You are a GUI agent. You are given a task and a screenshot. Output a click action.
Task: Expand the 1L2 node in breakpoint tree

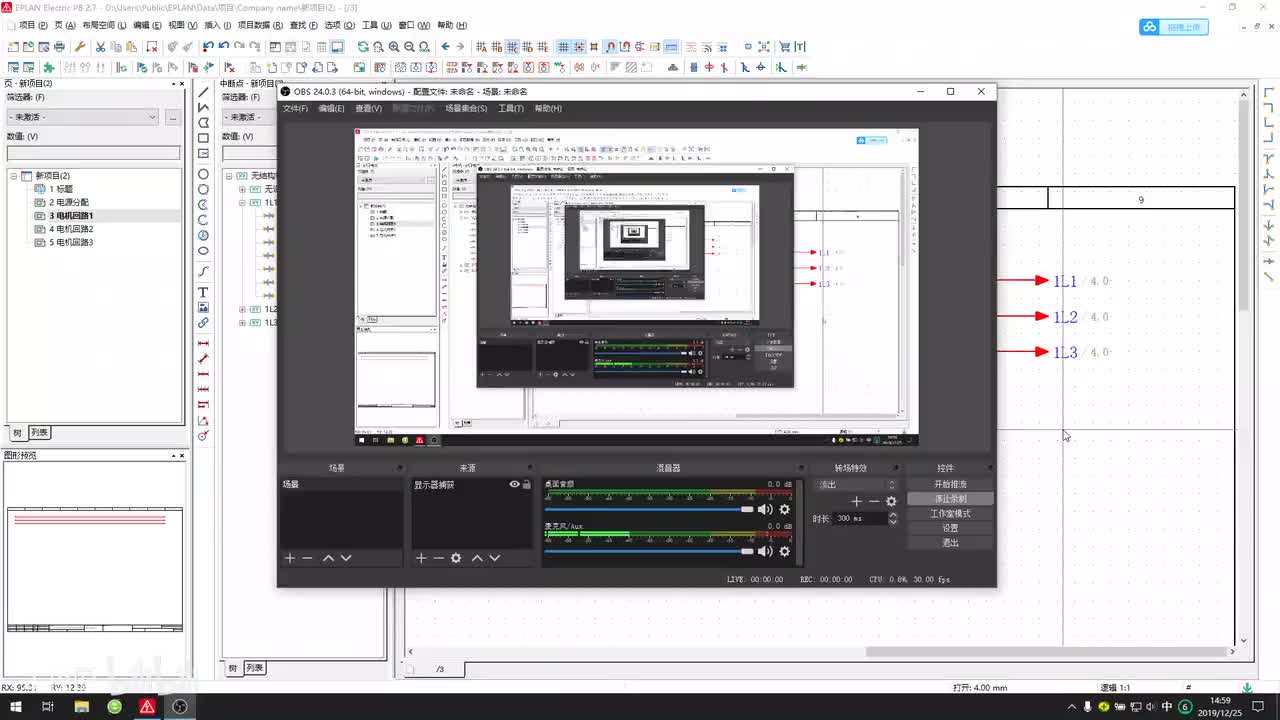(x=242, y=309)
